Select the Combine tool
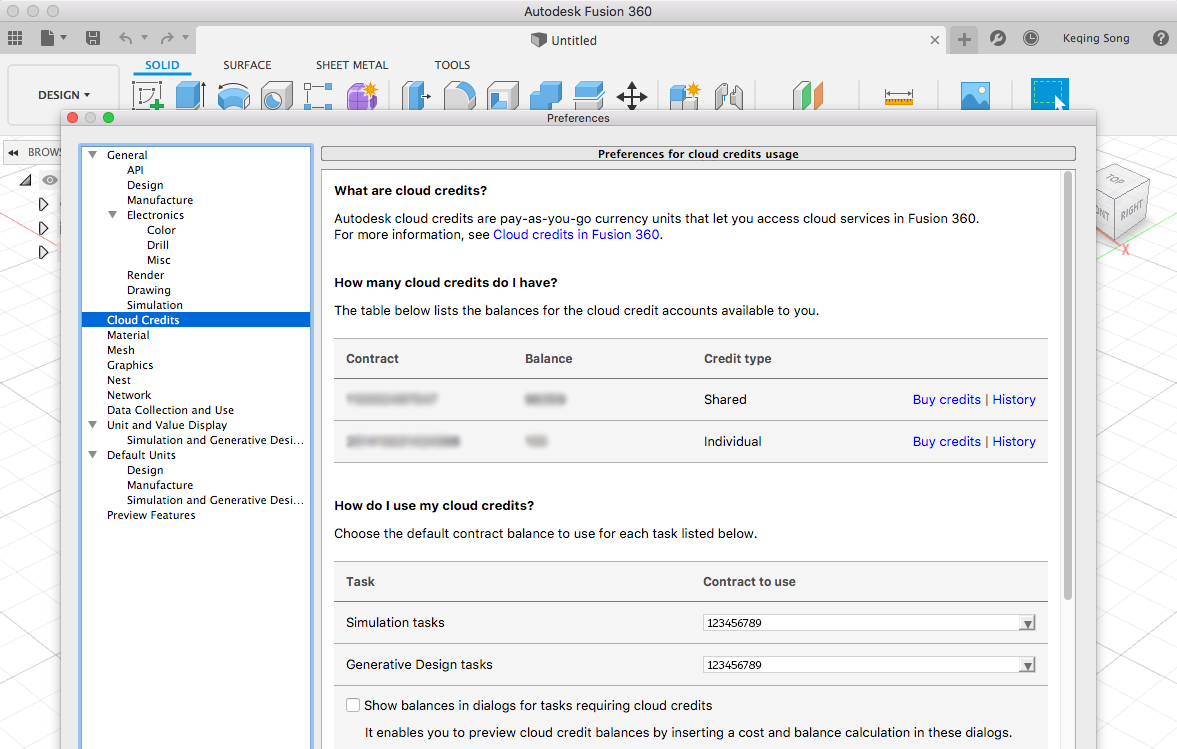 click(546, 95)
